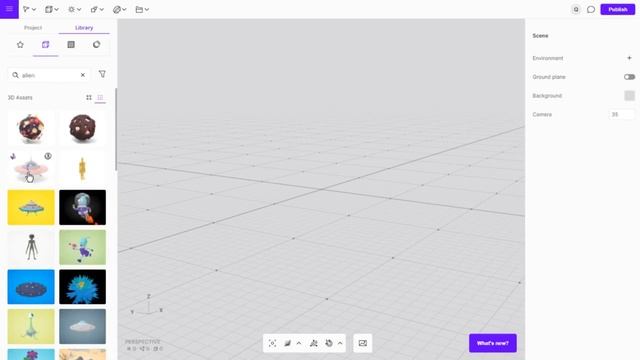
Task: Click the shapes/transform tool icon
Action: coord(94,9)
